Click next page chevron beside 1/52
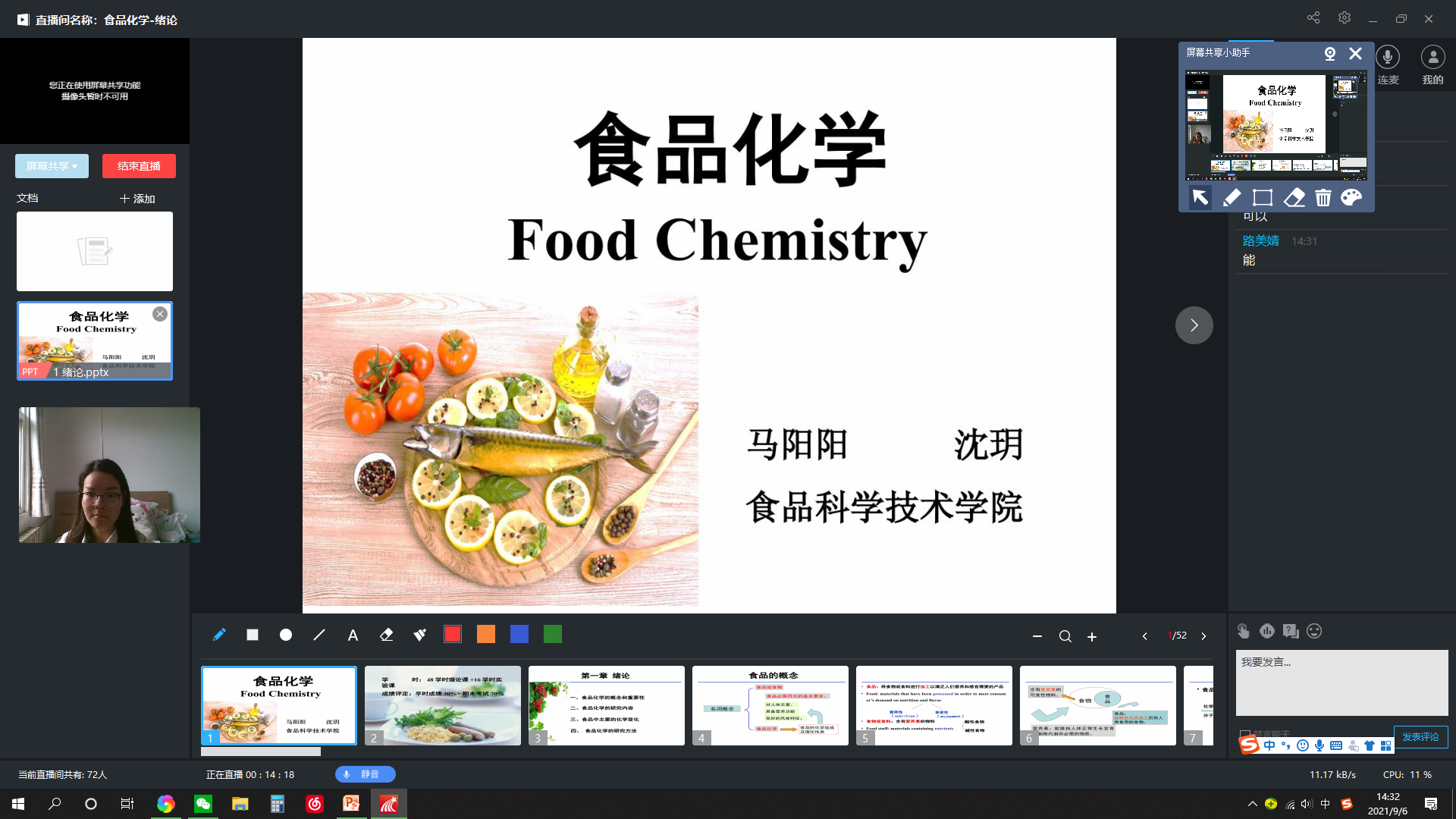The image size is (1456, 819). click(x=1203, y=636)
